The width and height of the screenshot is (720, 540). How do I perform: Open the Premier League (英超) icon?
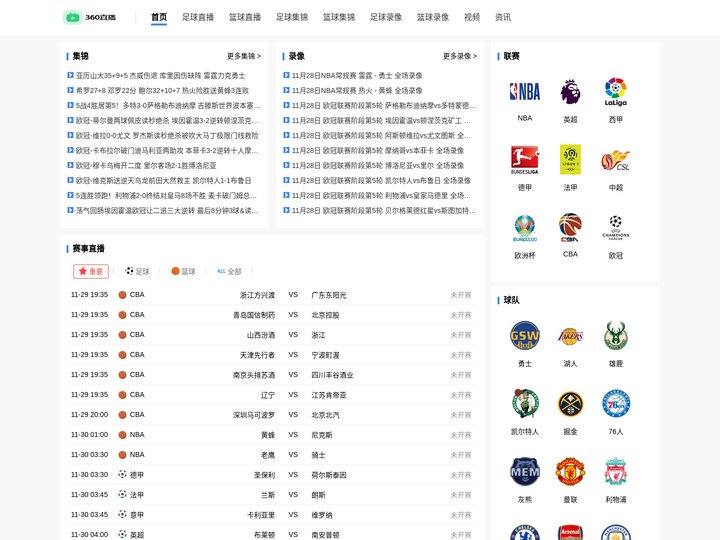point(570,91)
